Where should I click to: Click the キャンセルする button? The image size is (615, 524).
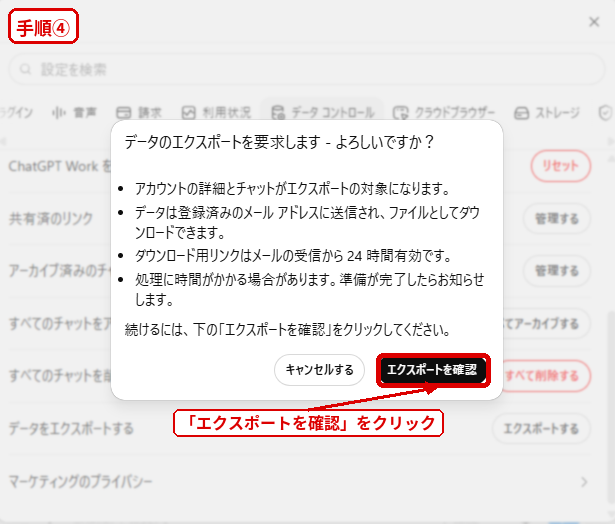tap(319, 370)
